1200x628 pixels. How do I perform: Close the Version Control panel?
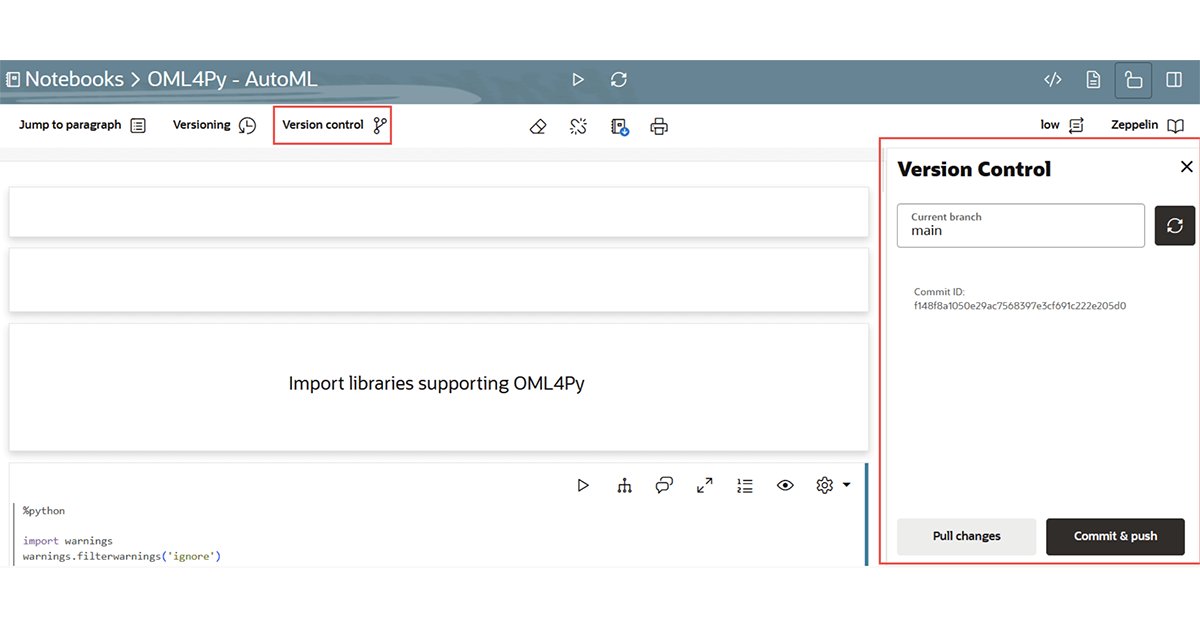click(1186, 167)
